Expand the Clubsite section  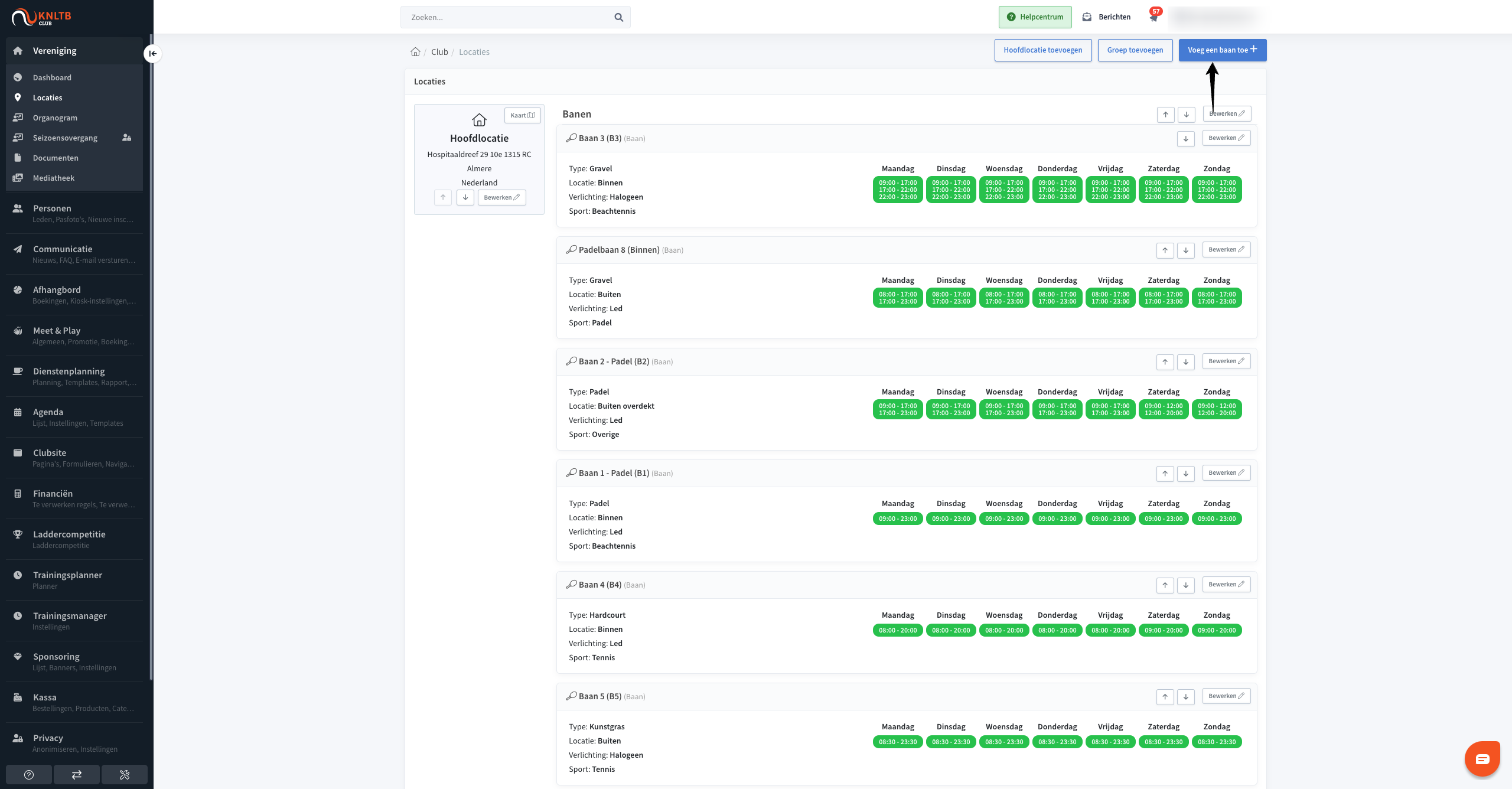74,458
